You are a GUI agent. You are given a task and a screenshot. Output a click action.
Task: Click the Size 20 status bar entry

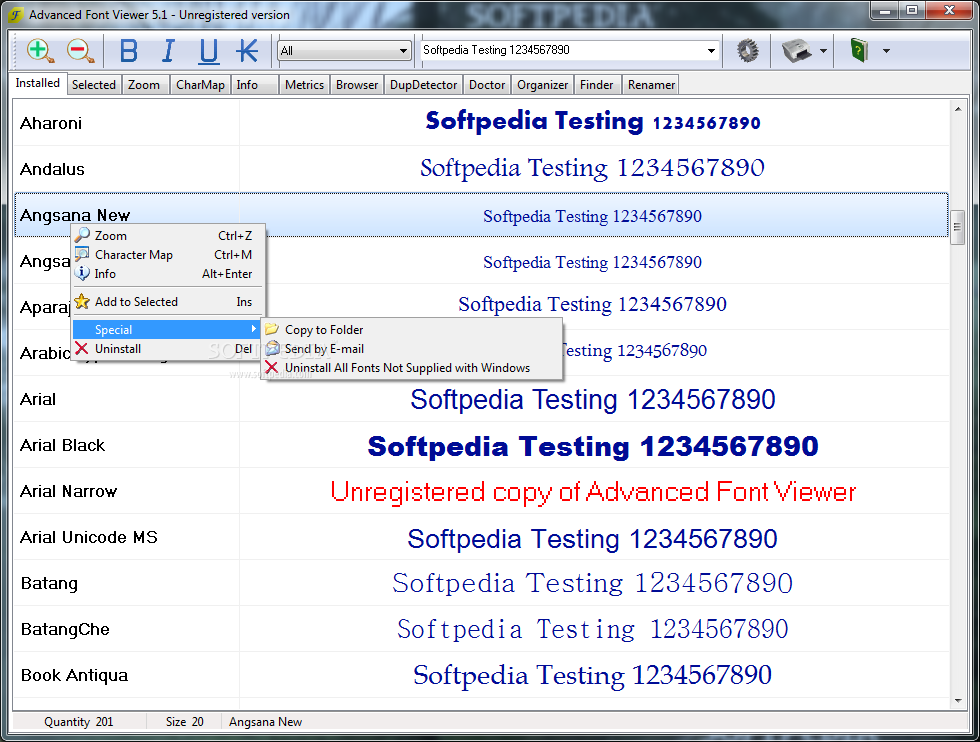pyautogui.click(x=184, y=722)
